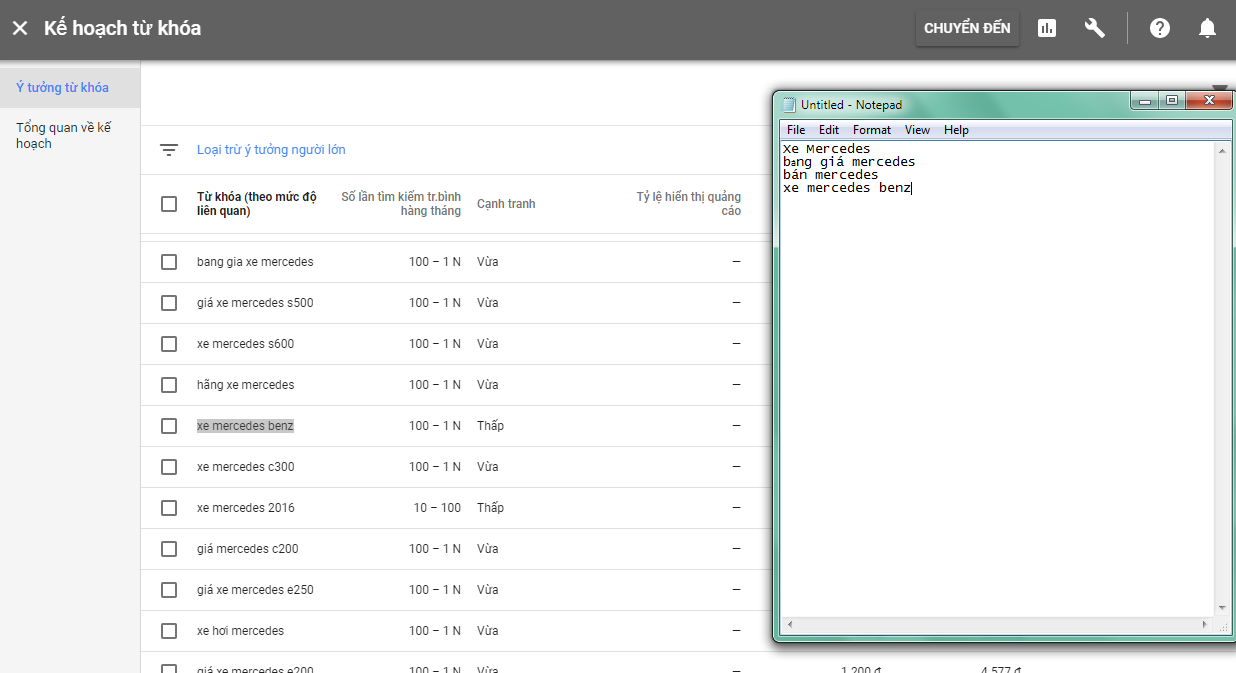Open Notepad File menu

[796, 130]
